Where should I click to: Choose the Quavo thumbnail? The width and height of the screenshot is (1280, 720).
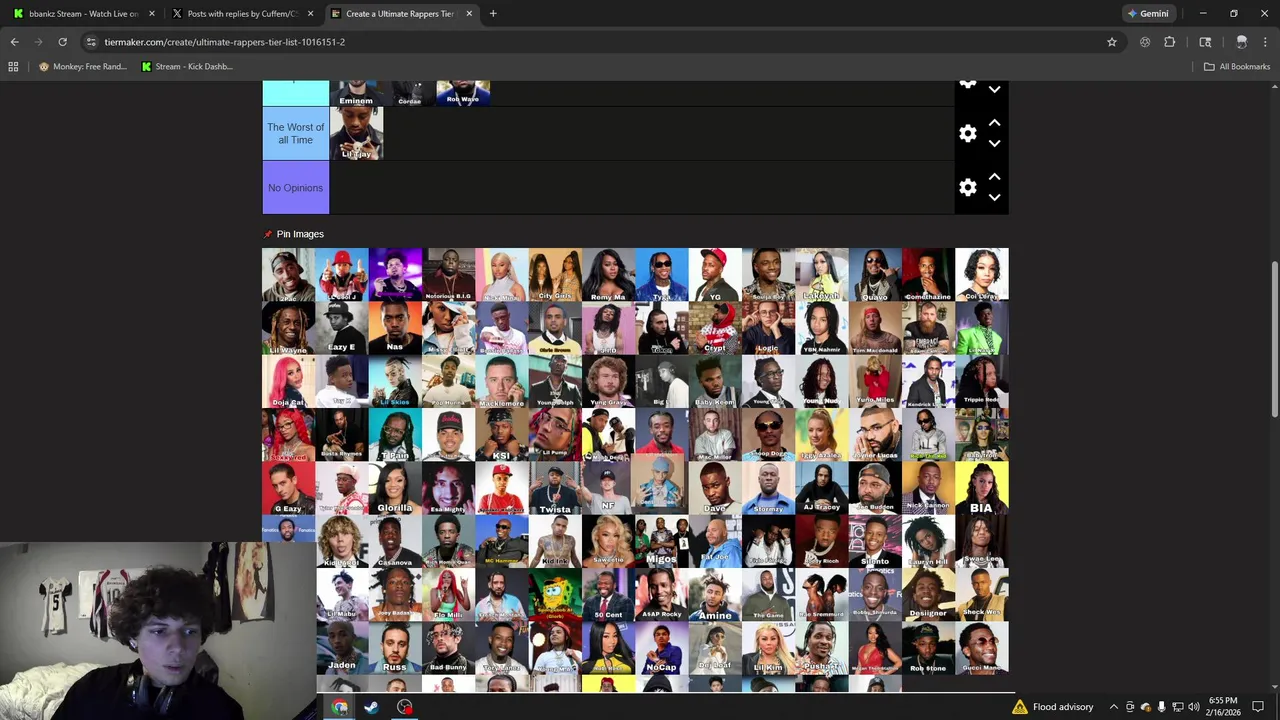point(875,274)
